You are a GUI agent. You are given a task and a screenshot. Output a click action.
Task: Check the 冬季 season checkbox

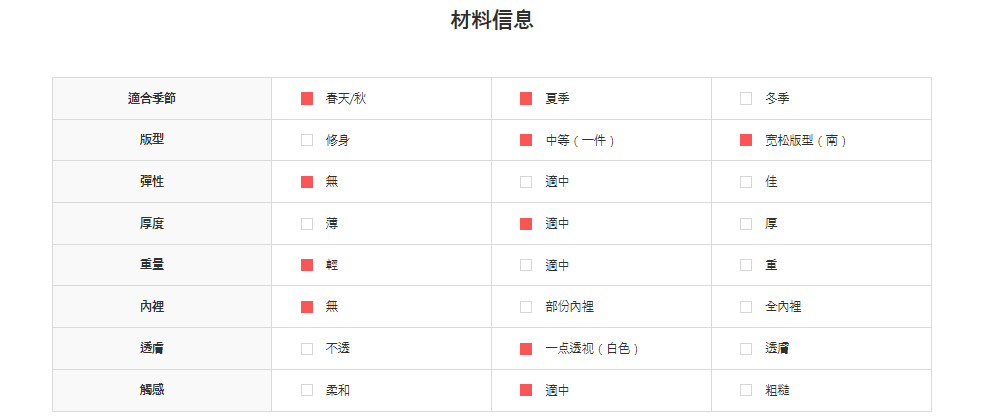746,98
